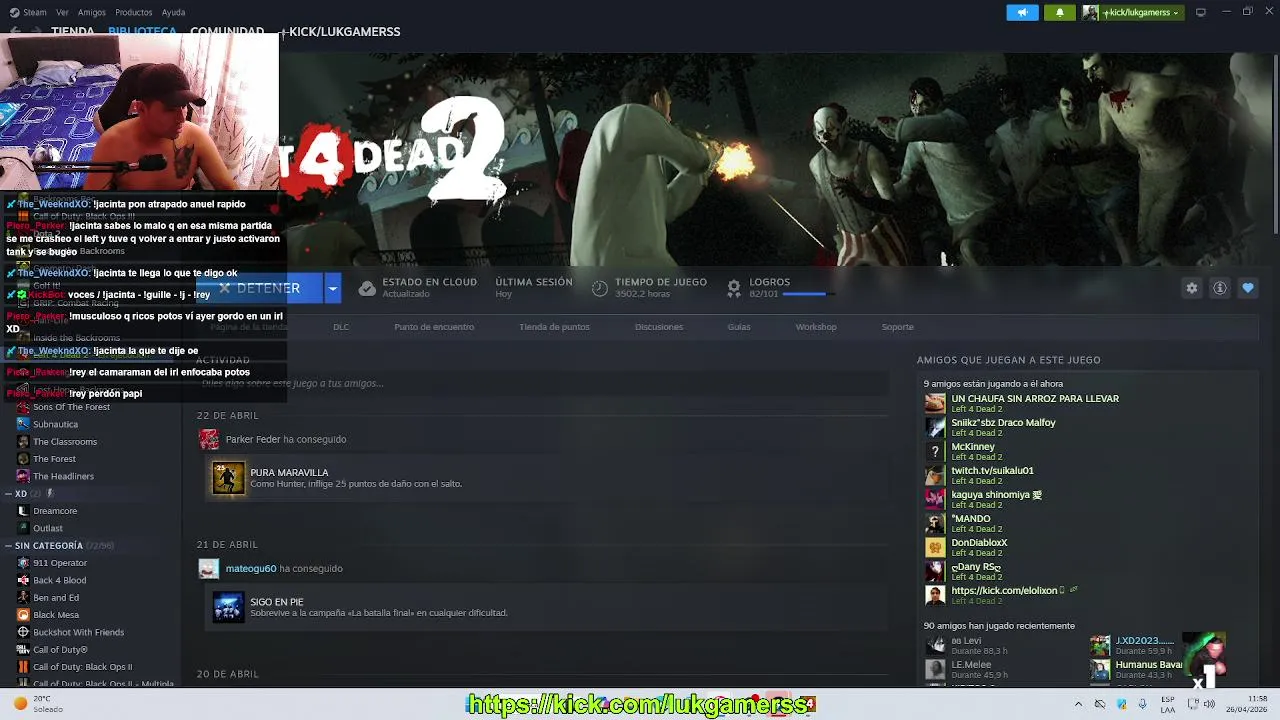Click the "MANDO friend avatar
1280x720 pixels.
click(x=935, y=523)
